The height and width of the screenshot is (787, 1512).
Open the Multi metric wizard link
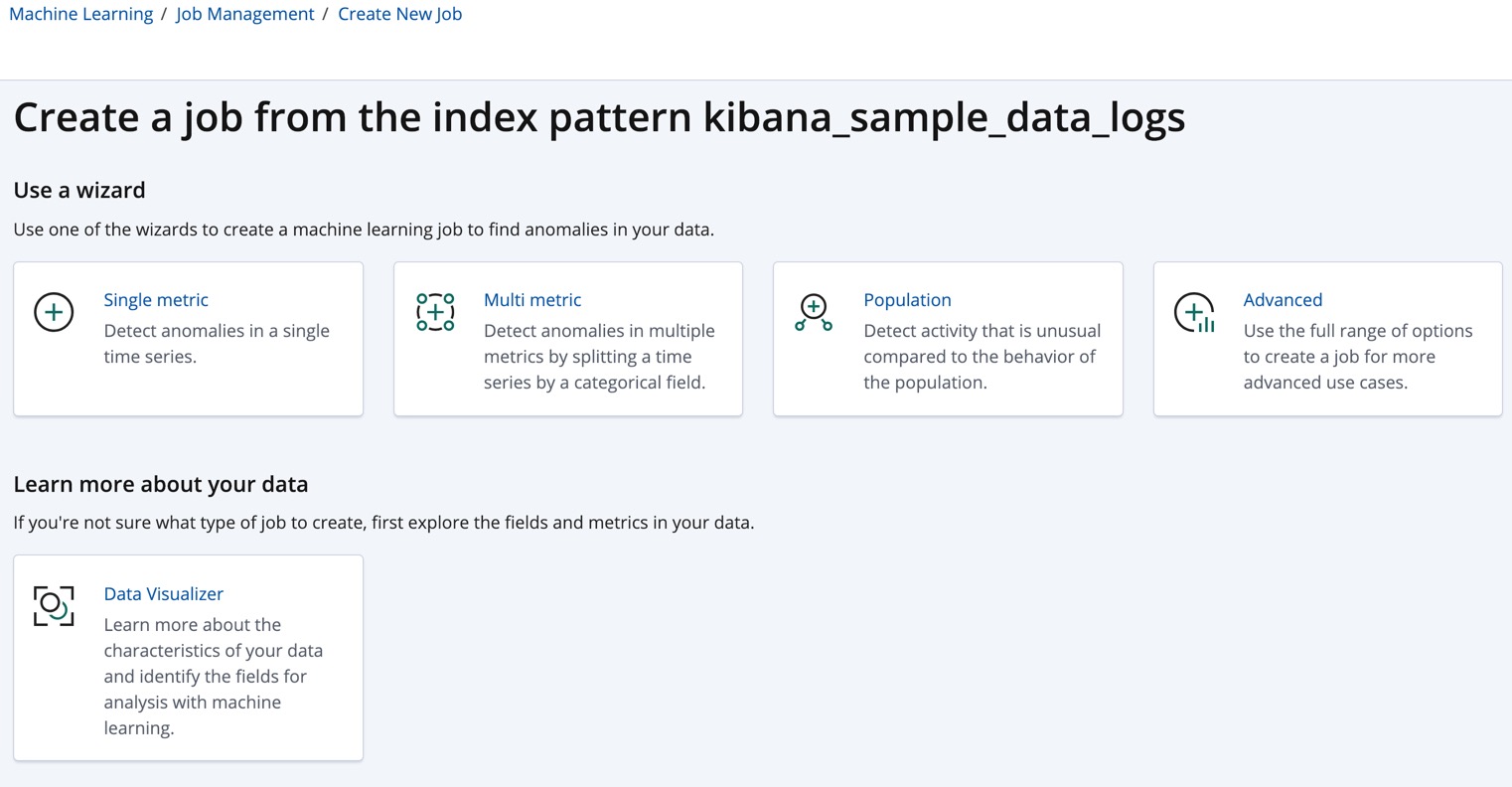[532, 300]
